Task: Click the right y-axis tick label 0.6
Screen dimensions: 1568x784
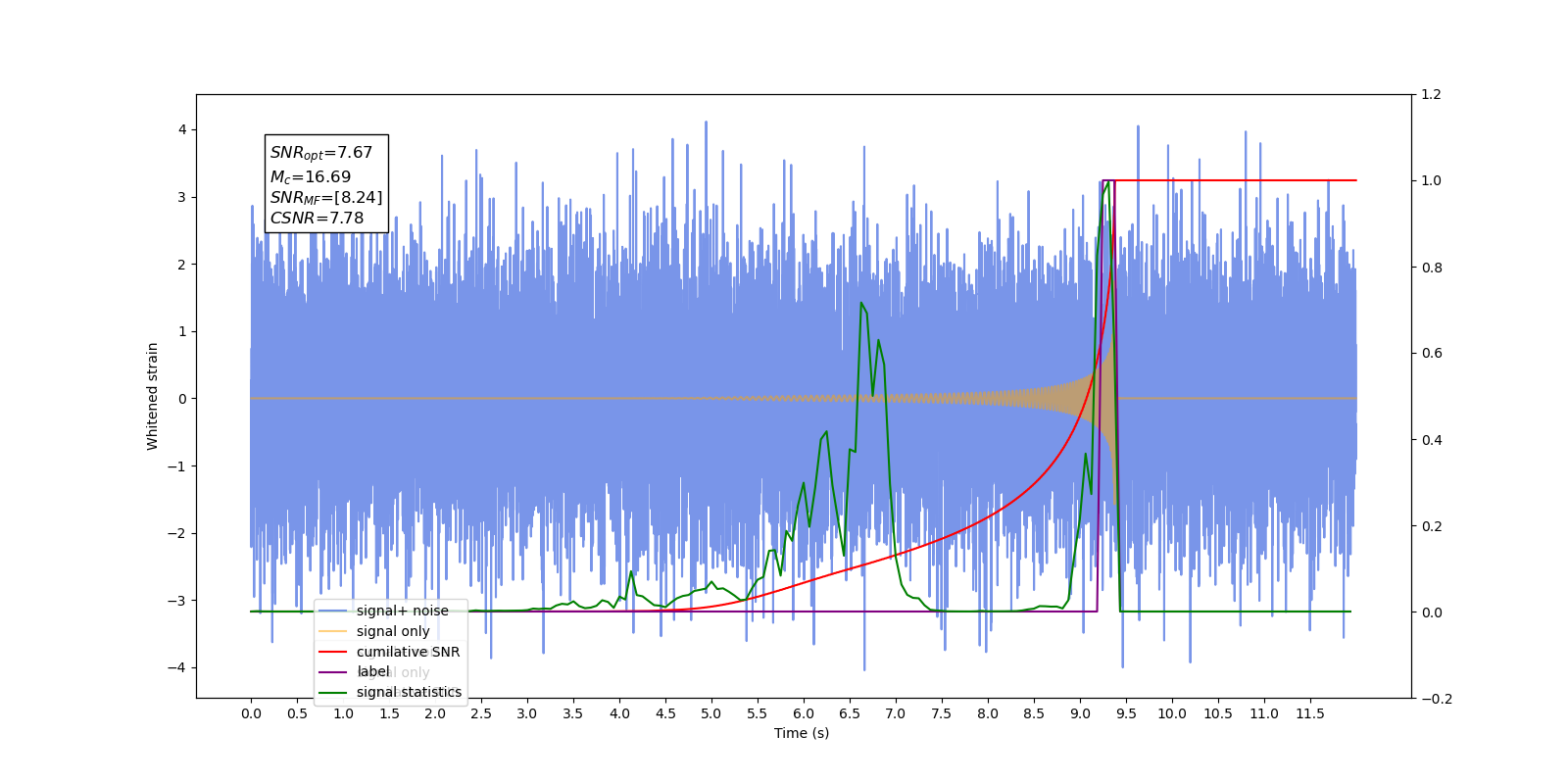Action: [1432, 354]
